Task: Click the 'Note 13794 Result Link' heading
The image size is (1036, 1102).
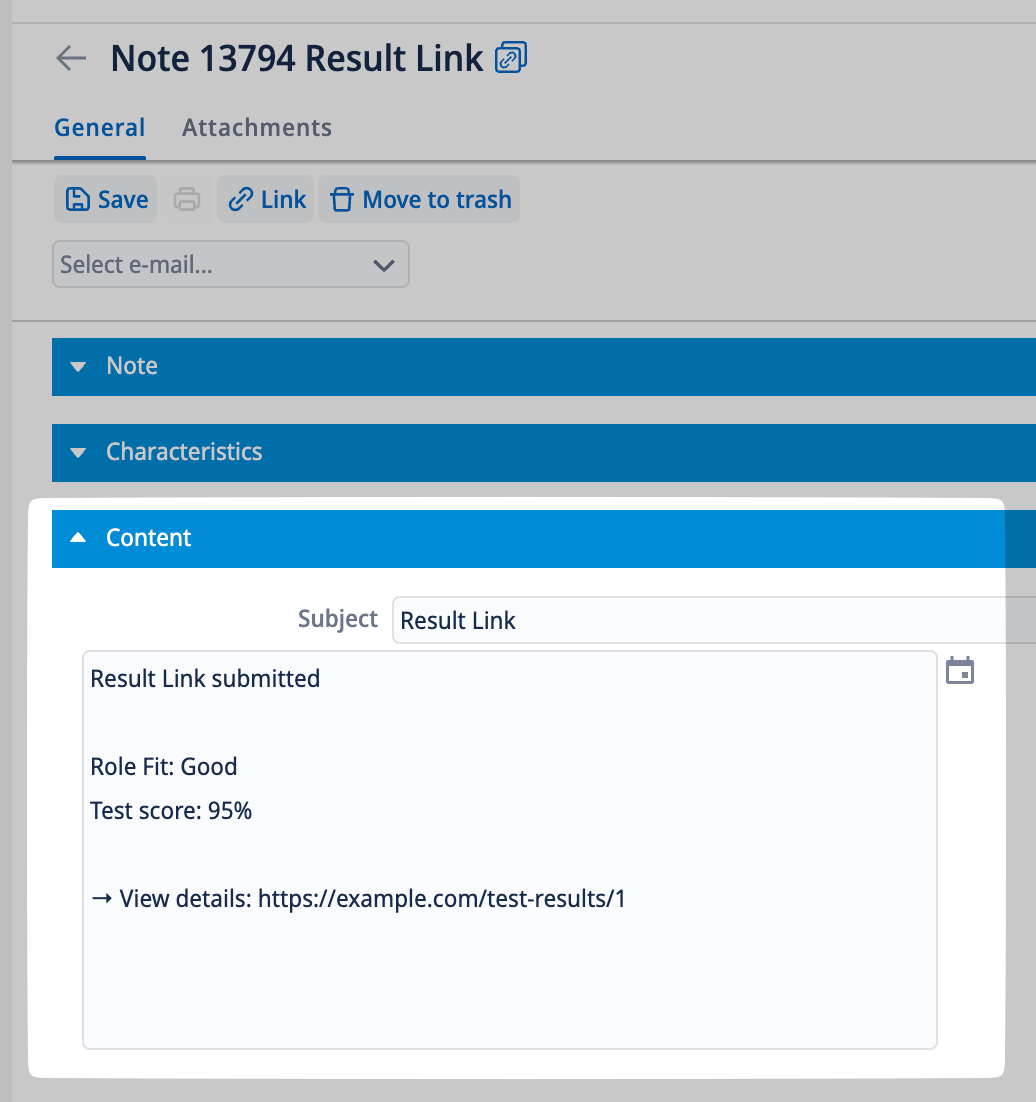Action: (x=297, y=58)
